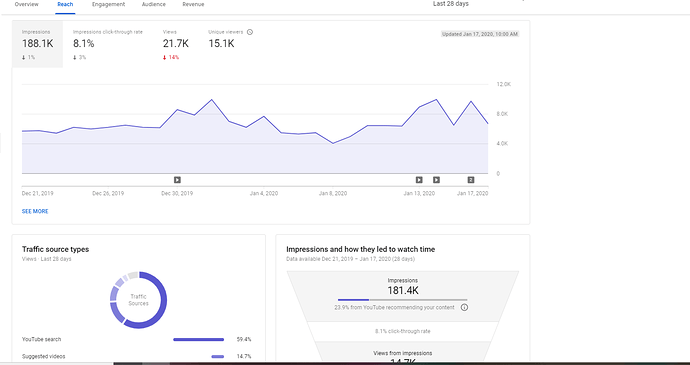Click the clock icon beside Unique viewers

coord(250,32)
